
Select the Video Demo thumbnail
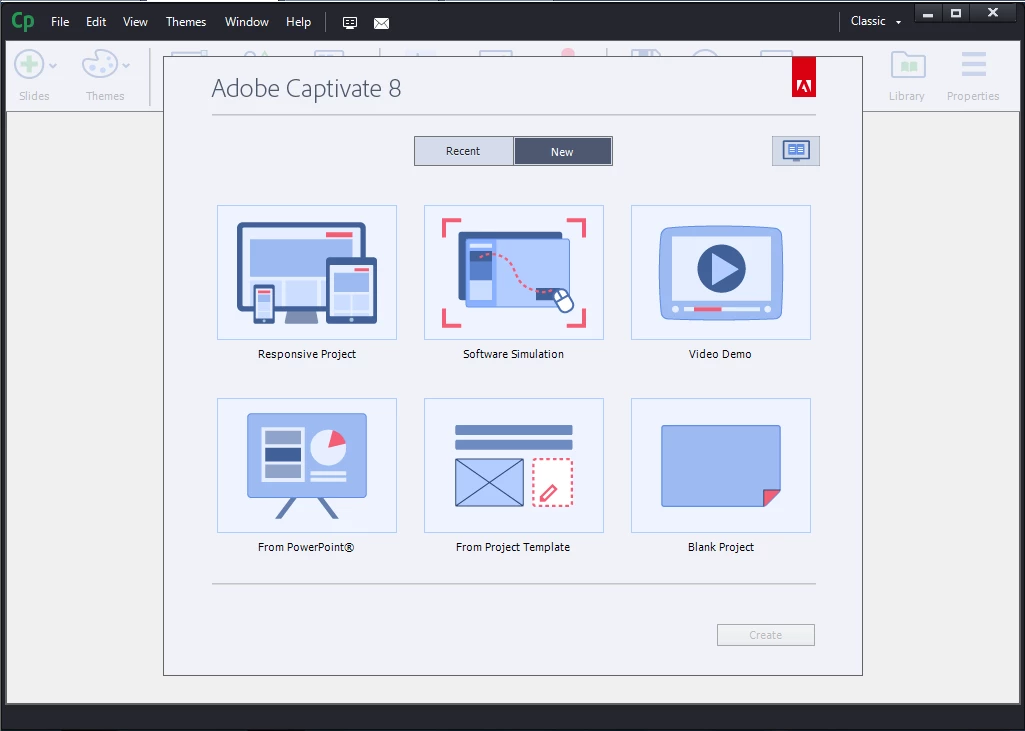coord(721,273)
